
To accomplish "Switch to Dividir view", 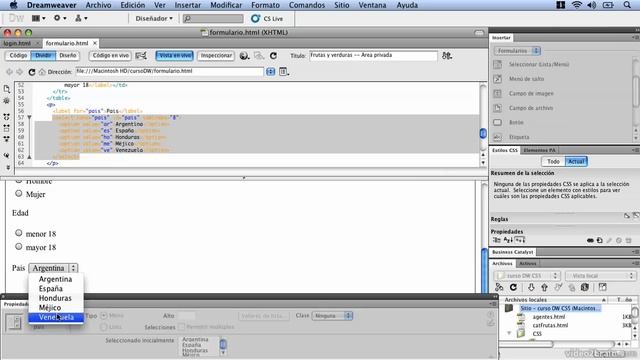I will (43, 56).
